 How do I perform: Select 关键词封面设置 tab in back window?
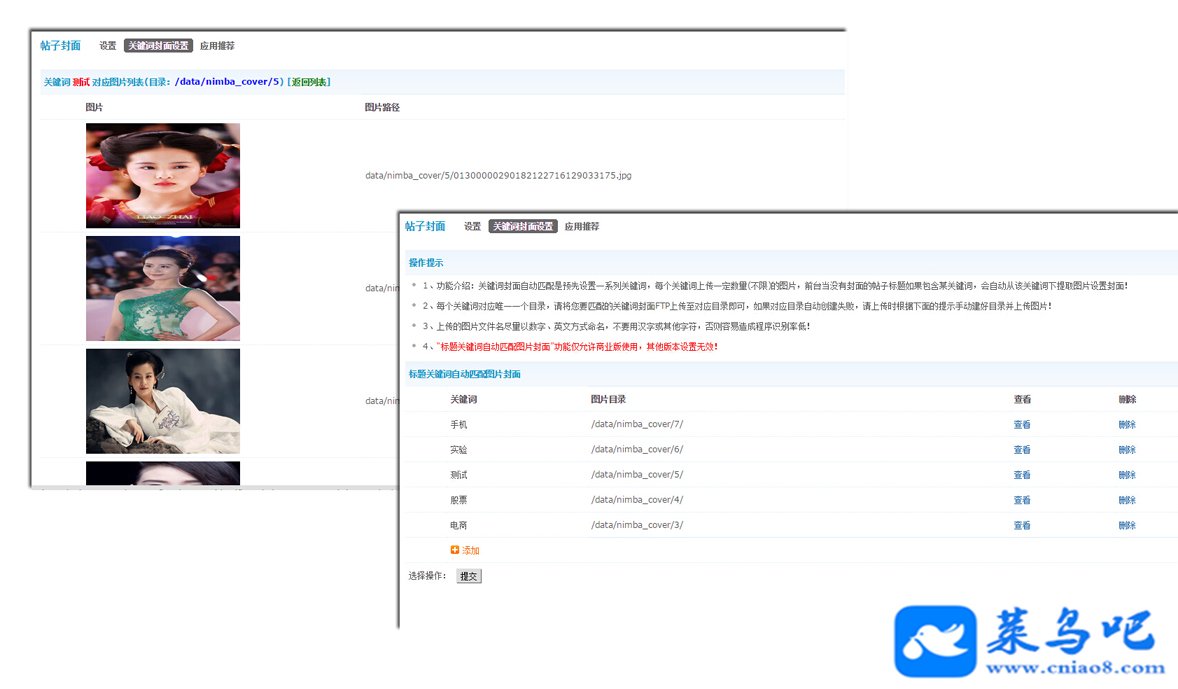[x=159, y=46]
